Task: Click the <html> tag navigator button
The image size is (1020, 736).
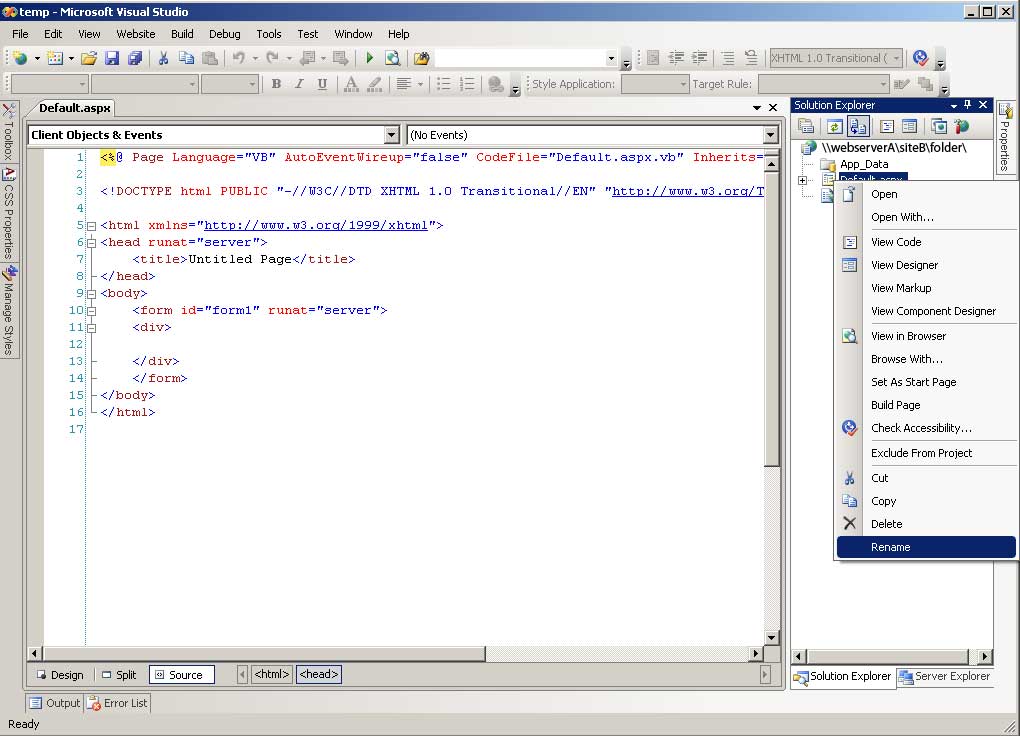Action: pos(271,674)
